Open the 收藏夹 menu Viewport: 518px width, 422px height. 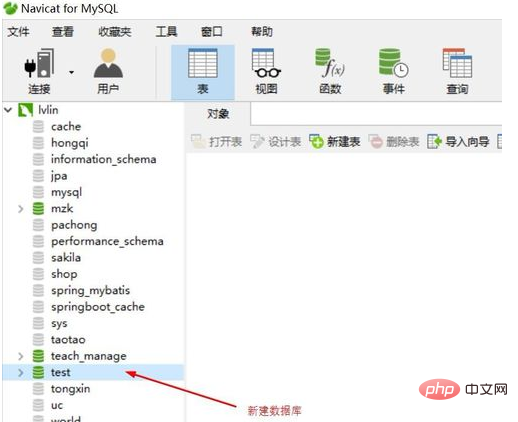click(x=115, y=32)
